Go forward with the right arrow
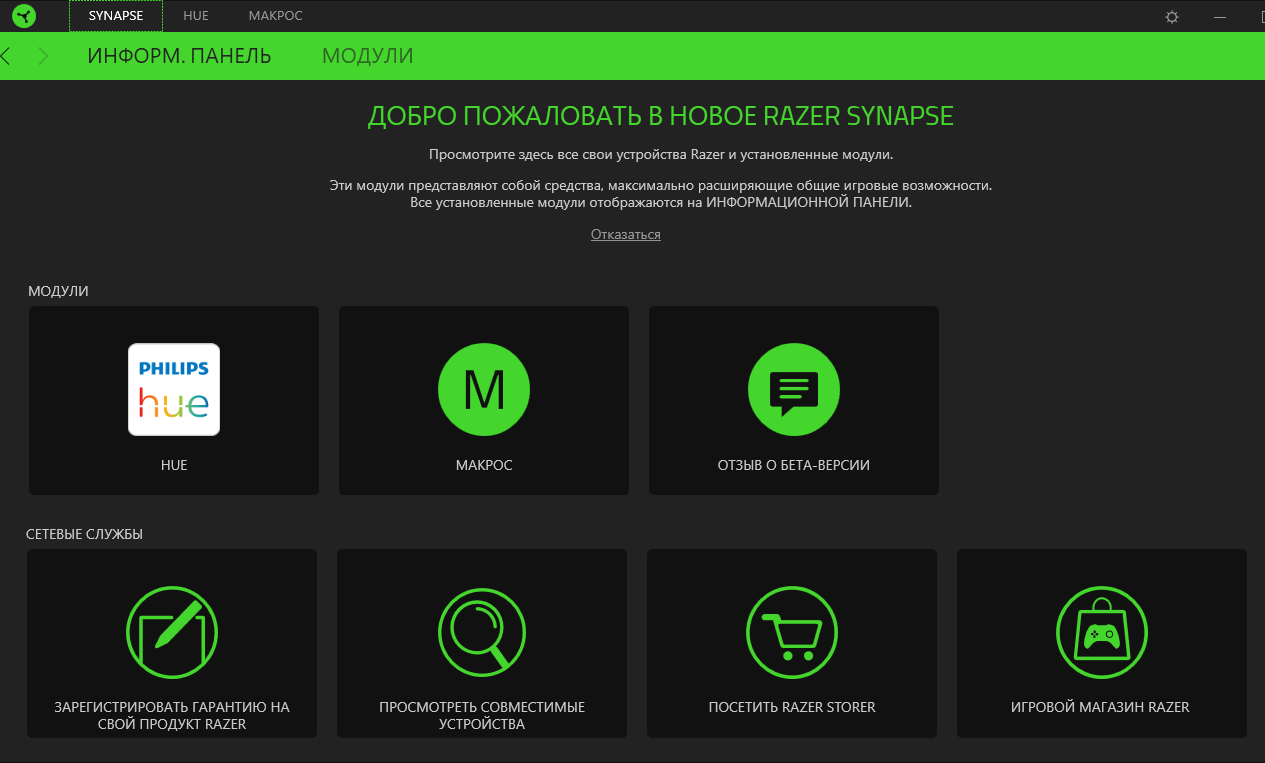Viewport: 1265px width, 763px height. click(x=43, y=56)
